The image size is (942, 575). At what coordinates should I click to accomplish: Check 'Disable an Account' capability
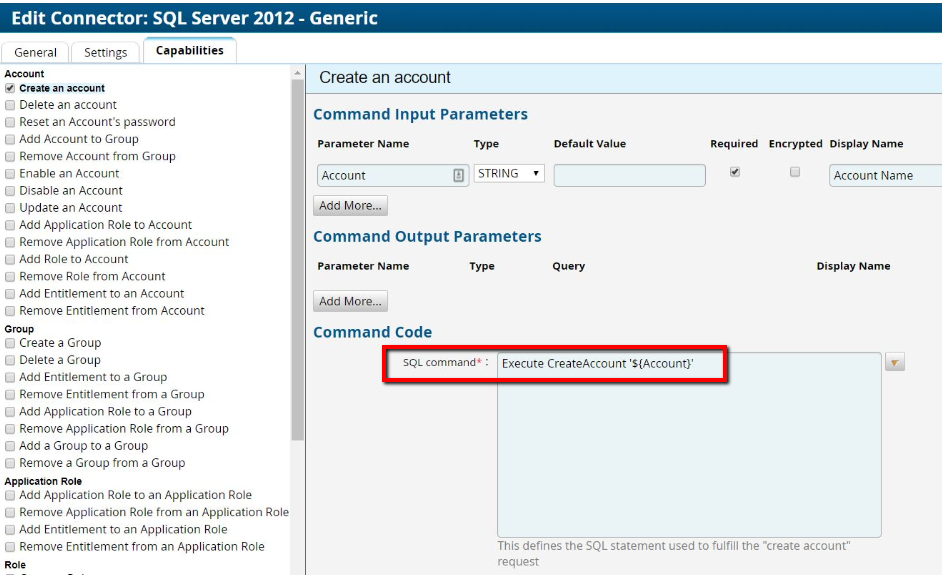point(10,191)
